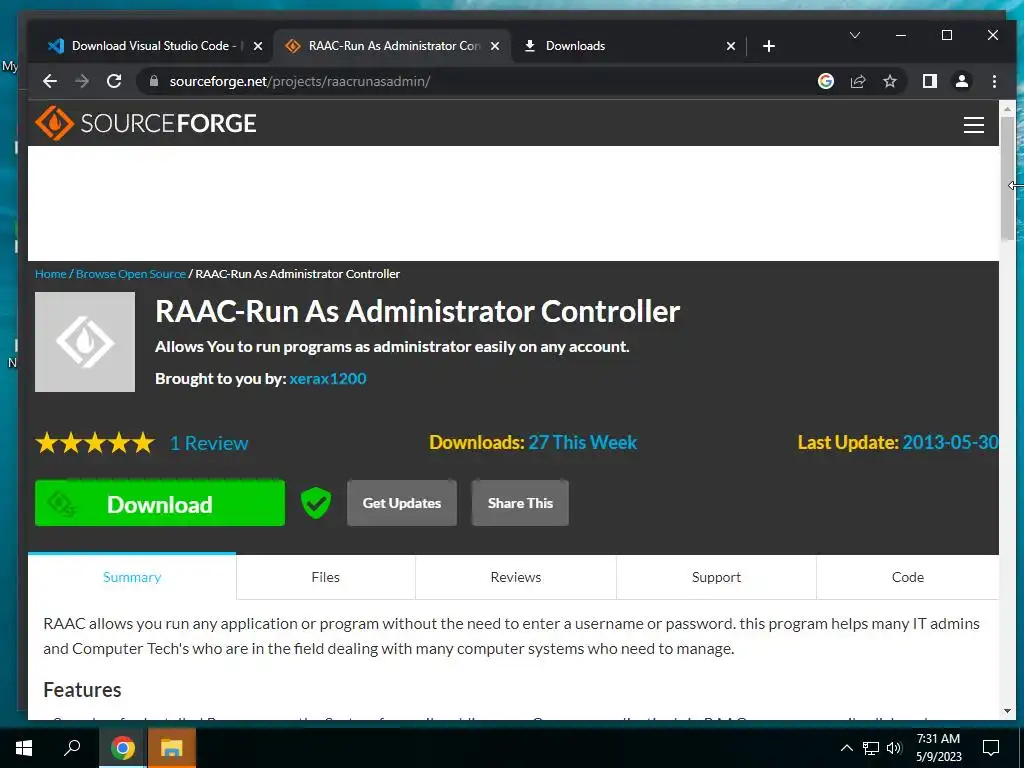
Task: Open the SourceForge hamburger menu
Action: 974,125
